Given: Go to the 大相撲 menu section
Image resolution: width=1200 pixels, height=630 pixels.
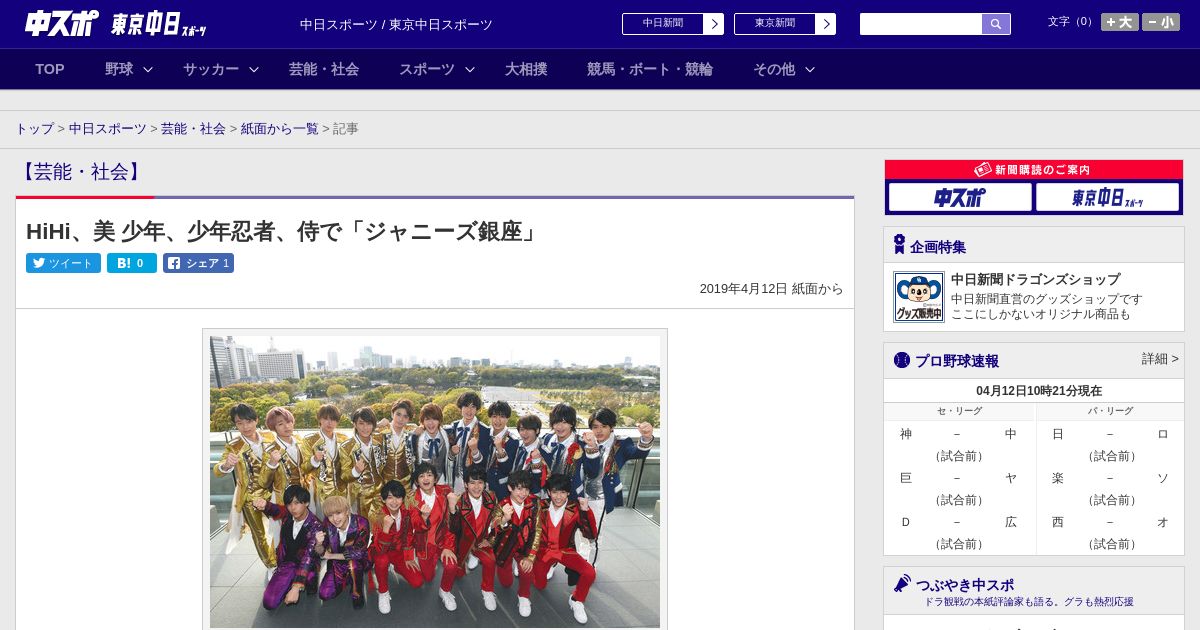Looking at the screenshot, I should pos(526,69).
